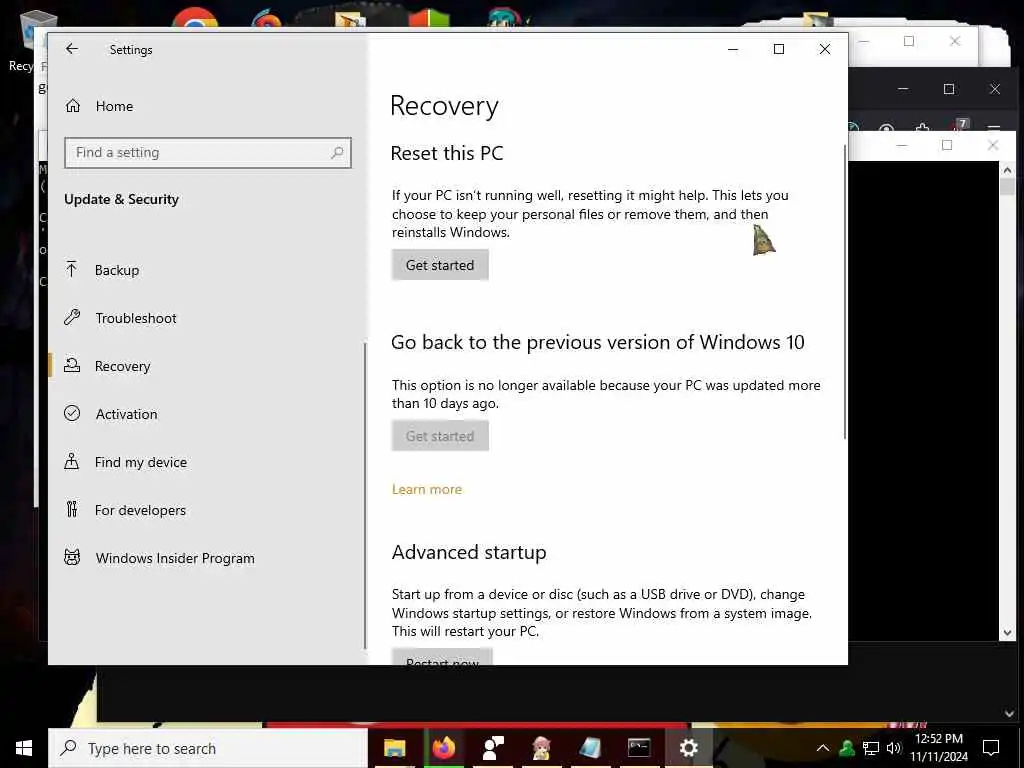Screen dimensions: 1024x768
Task: Click the magnifier in Find a setting
Action: tap(337, 153)
